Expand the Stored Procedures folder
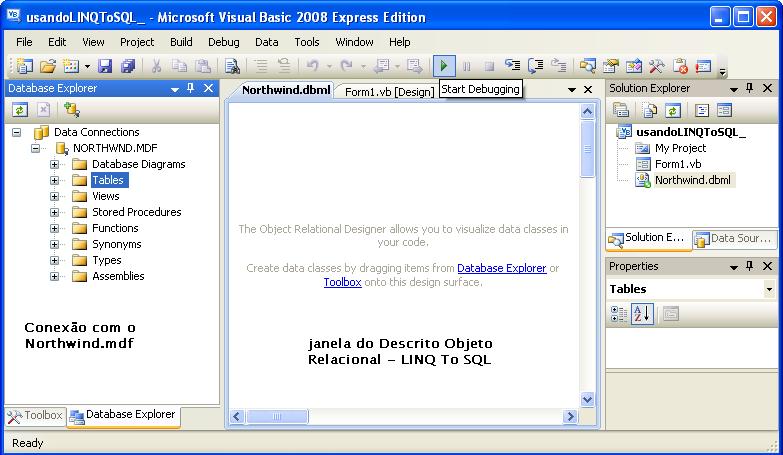The width and height of the screenshot is (783, 455). tap(54, 212)
